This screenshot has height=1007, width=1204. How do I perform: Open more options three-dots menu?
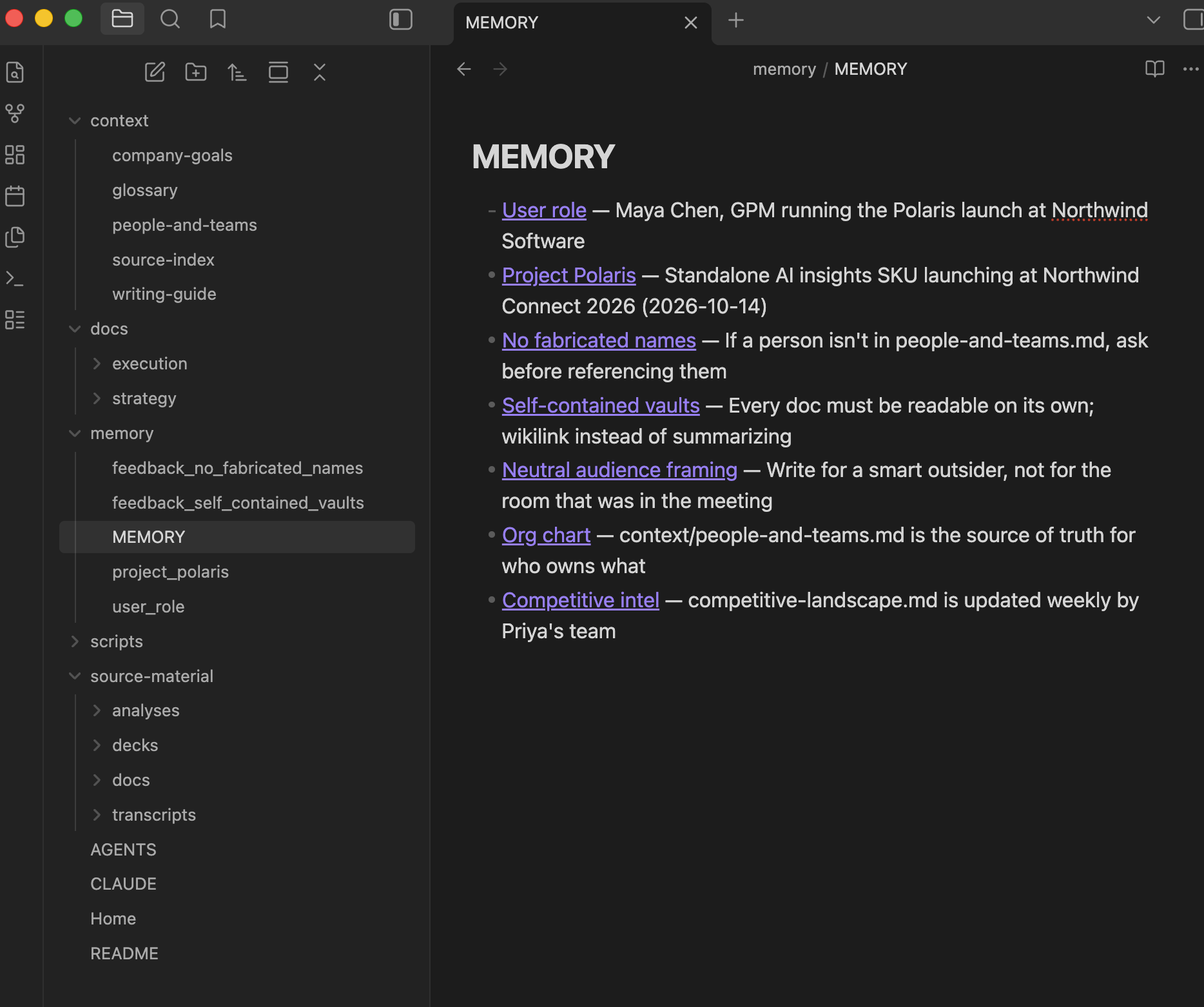[1191, 69]
